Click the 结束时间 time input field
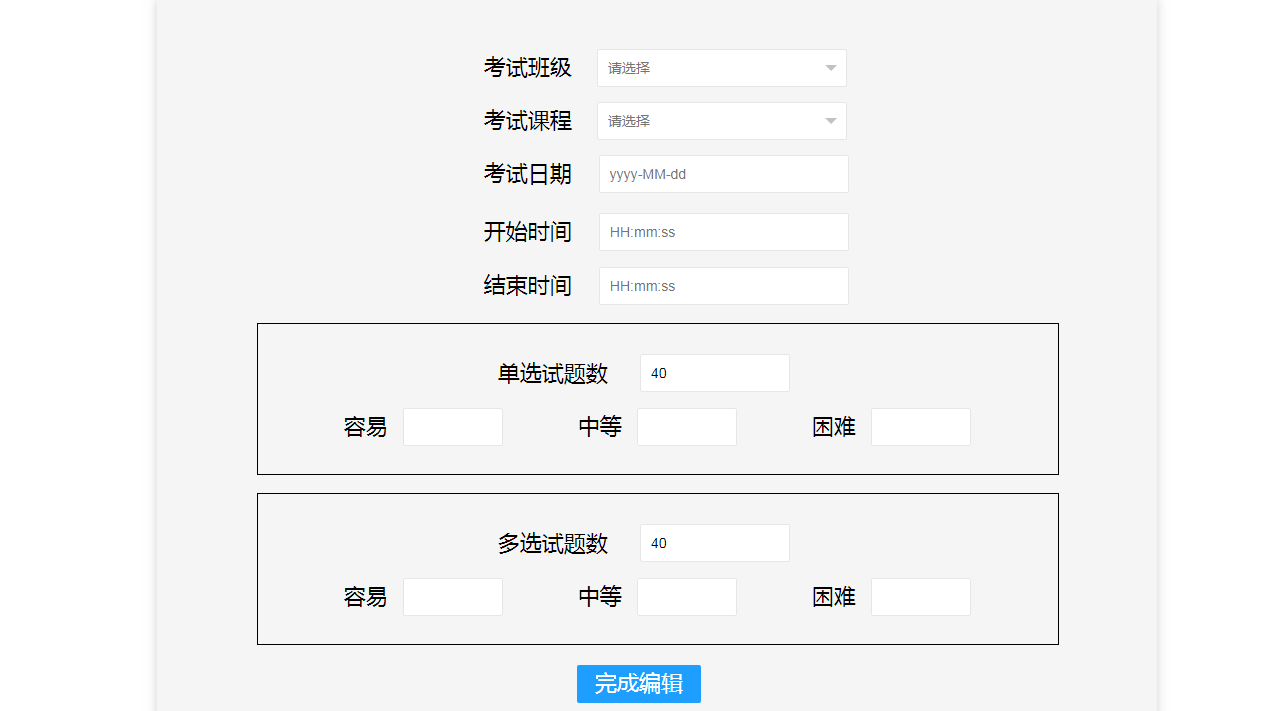This screenshot has height=711, width=1282. 723,285
